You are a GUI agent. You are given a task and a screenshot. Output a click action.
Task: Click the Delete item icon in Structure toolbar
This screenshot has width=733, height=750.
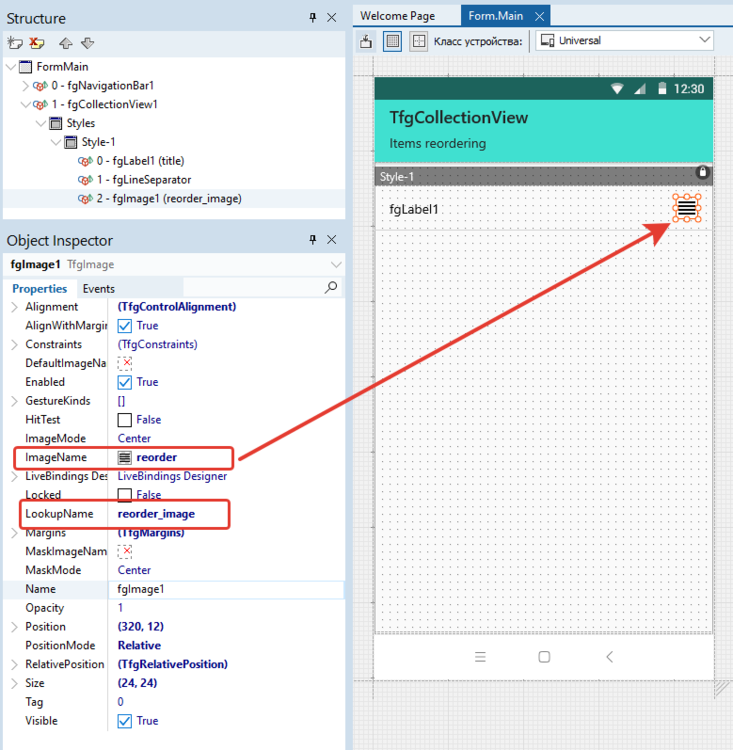[x=37, y=43]
